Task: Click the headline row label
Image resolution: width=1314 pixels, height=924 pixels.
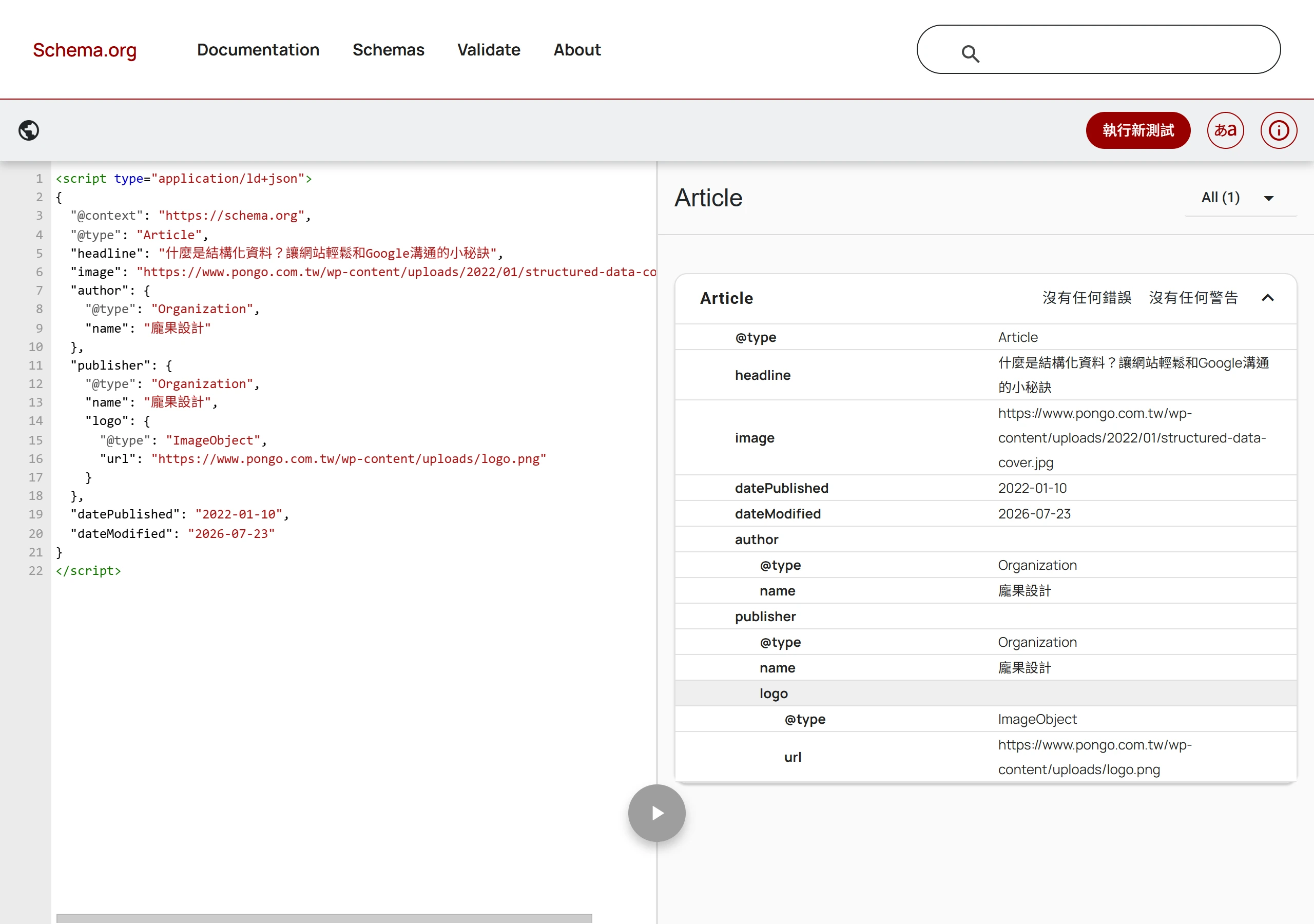Action: pyautogui.click(x=762, y=376)
